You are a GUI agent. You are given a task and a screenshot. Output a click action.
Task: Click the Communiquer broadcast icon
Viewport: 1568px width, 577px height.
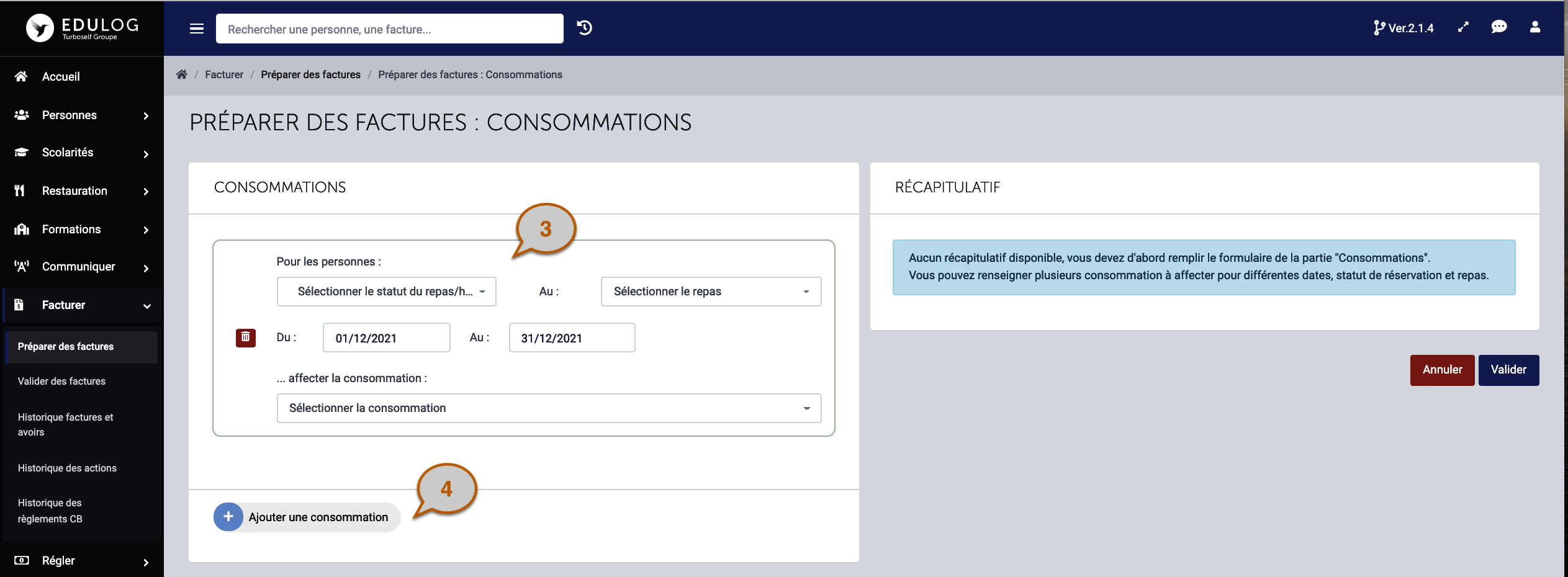pos(21,266)
